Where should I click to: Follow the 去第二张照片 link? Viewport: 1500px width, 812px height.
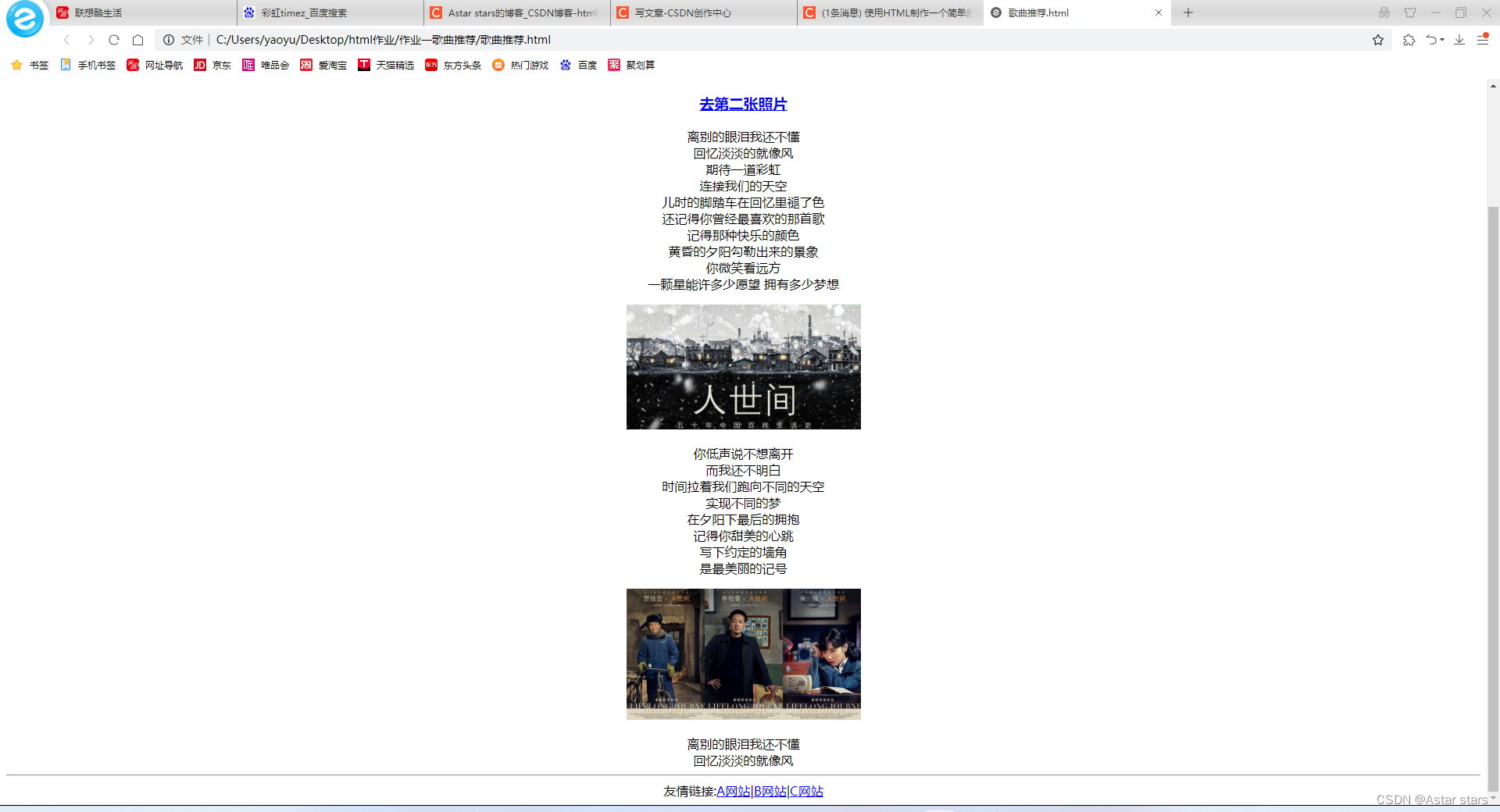pos(743,104)
